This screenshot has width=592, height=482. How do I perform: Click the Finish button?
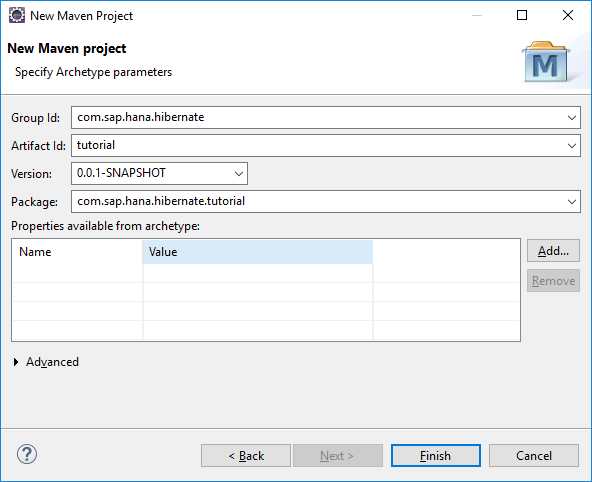click(436, 456)
